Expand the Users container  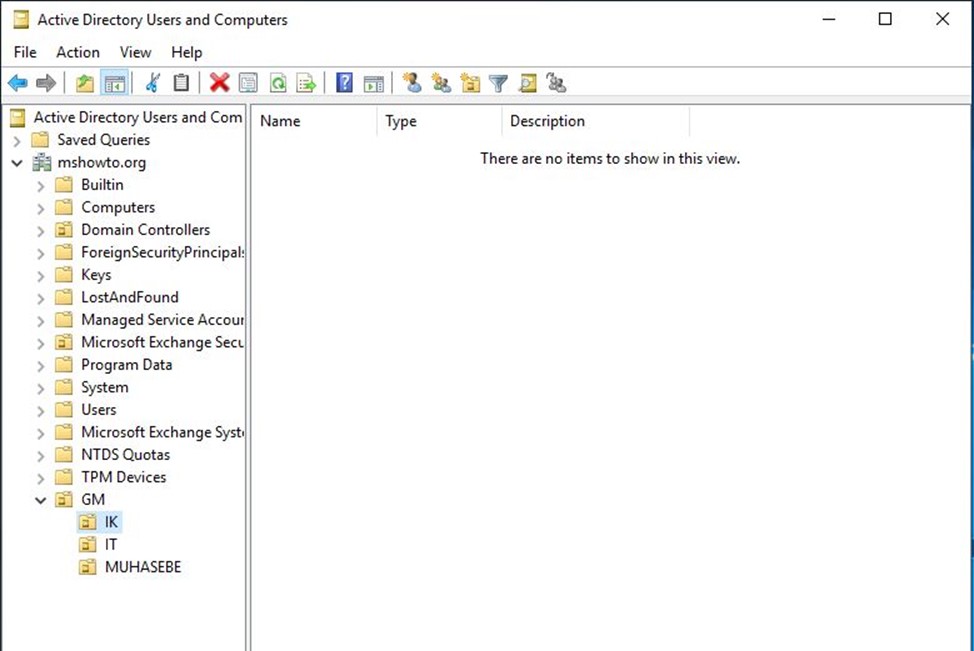pyautogui.click(x=41, y=411)
